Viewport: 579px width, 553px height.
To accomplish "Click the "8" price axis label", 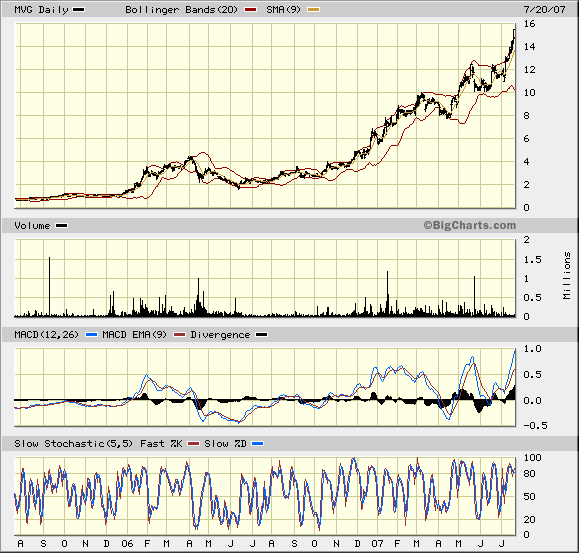I will pyautogui.click(x=527, y=116).
